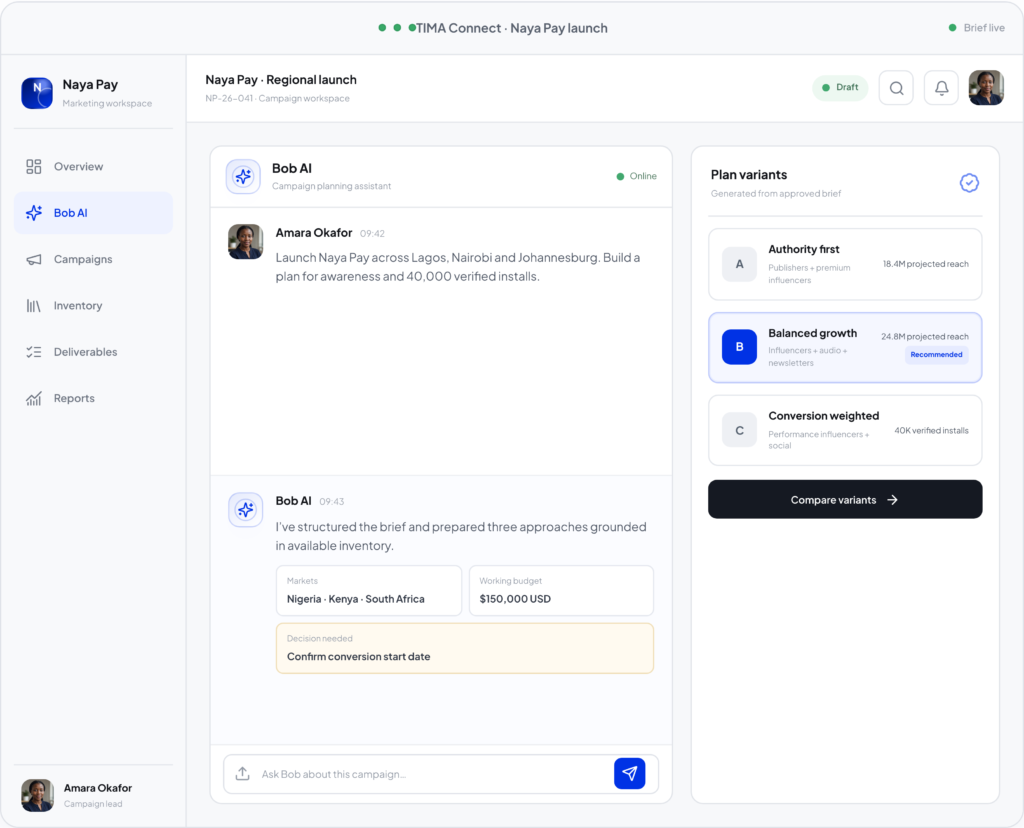Screen dimensions: 1024x828
Task: Open profile photo in top right header
Action: pyautogui.click(x=986, y=88)
